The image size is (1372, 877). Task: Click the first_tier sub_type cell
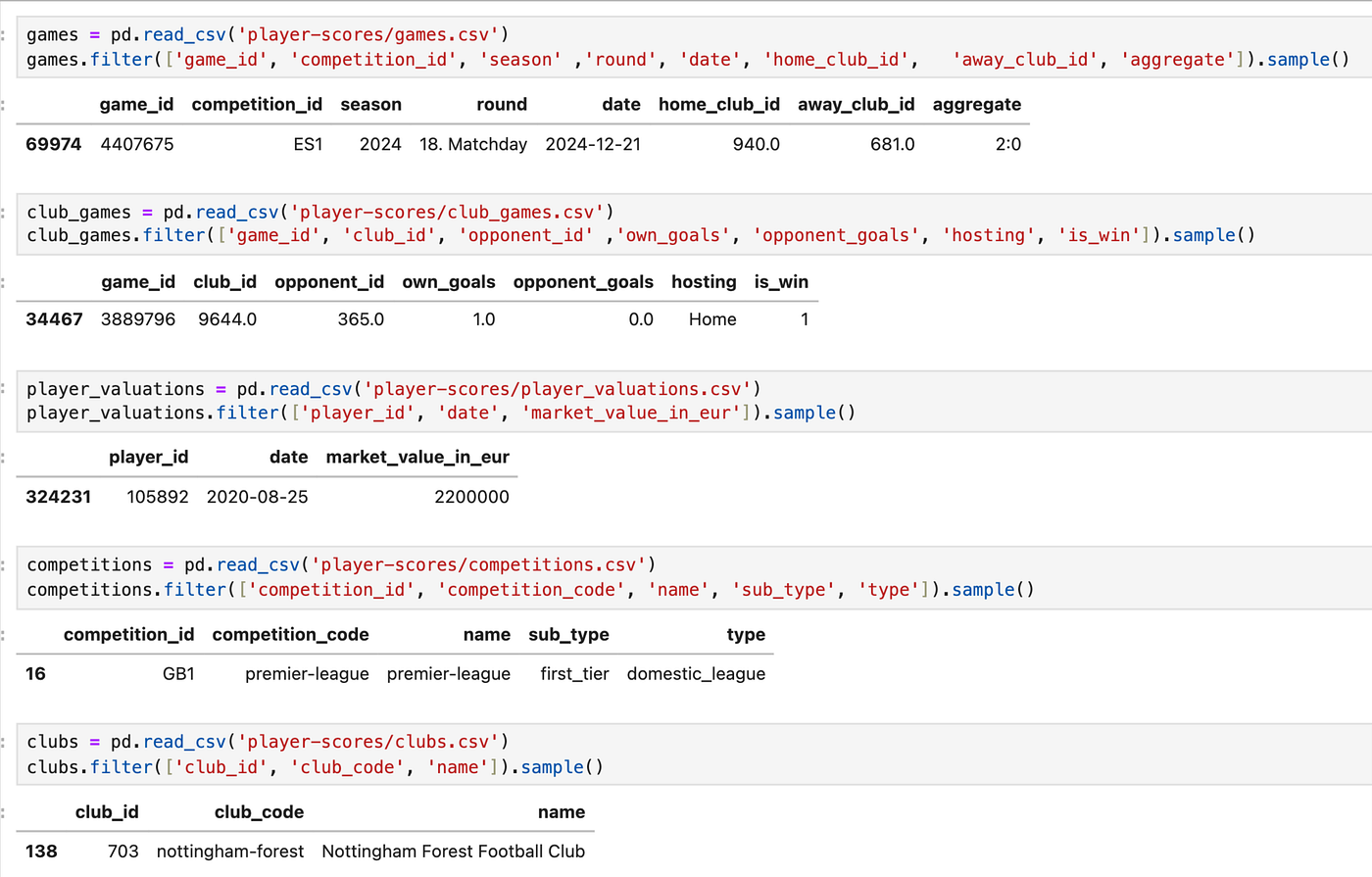tap(575, 674)
